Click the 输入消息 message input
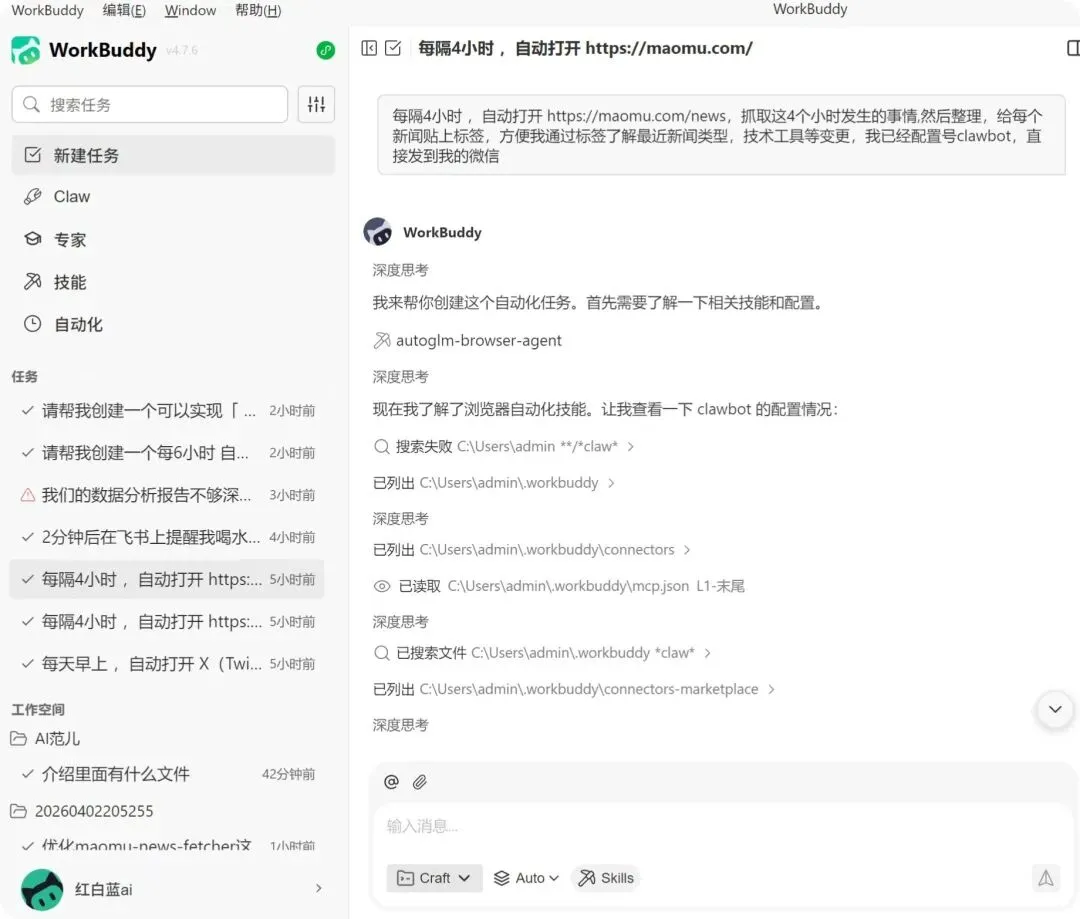The image size is (1080, 919). coord(720,826)
